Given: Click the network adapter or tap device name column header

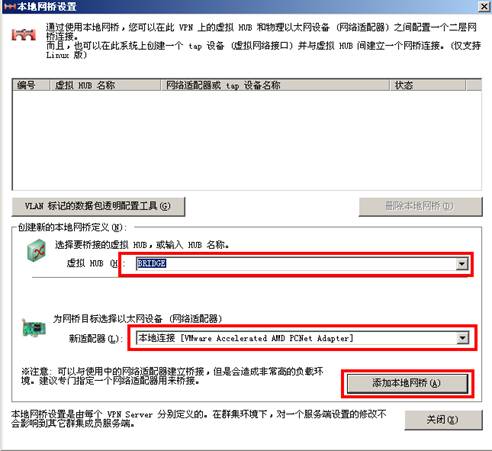Looking at the screenshot, I should coord(275,85).
